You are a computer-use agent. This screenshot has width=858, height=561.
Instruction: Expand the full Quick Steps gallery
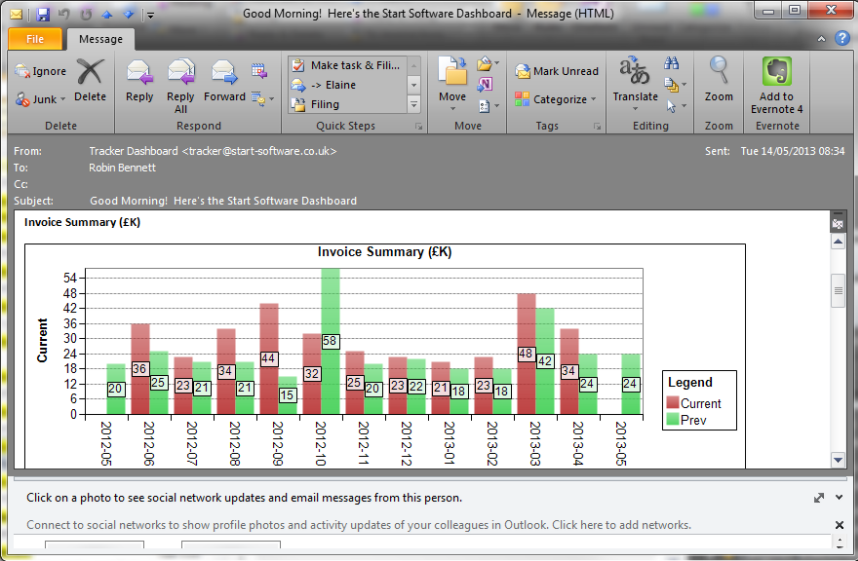click(x=414, y=104)
